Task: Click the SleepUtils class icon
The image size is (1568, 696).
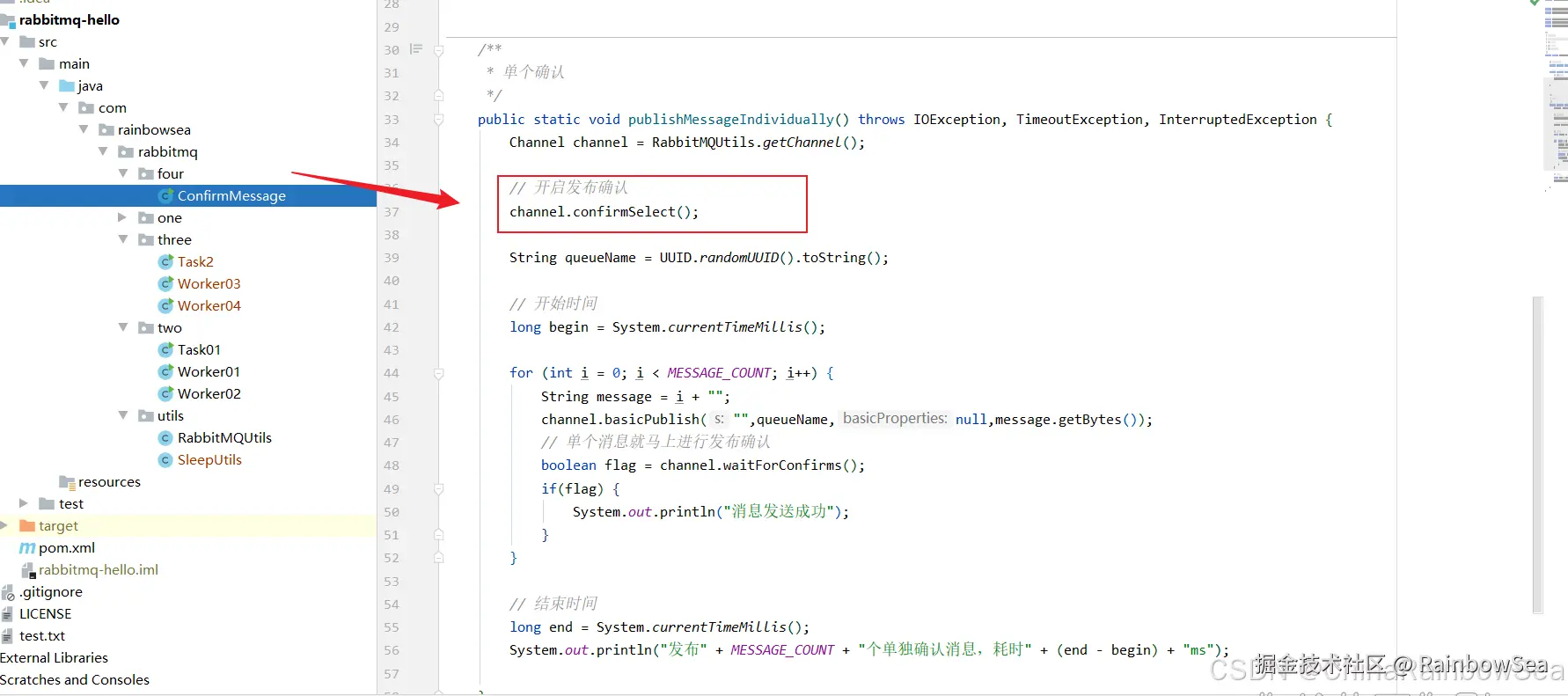Action: [x=165, y=459]
